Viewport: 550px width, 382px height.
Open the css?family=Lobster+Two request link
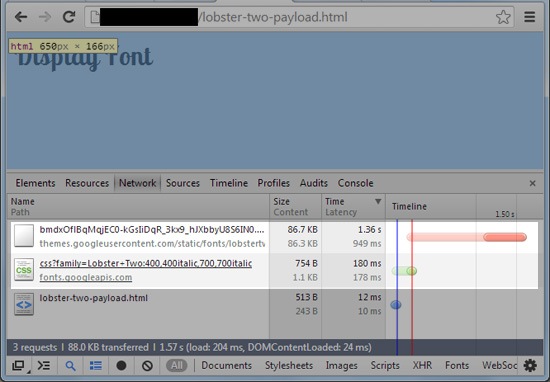[x=146, y=263]
